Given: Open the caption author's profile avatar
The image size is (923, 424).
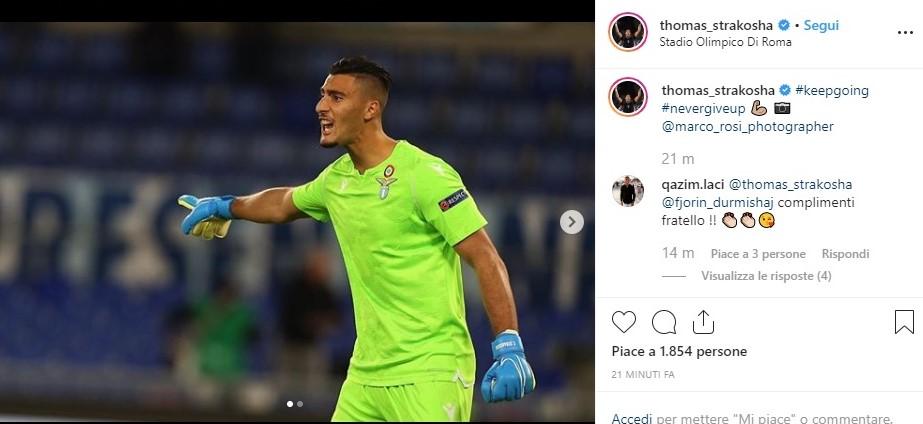Looking at the screenshot, I should pyautogui.click(x=627, y=97).
